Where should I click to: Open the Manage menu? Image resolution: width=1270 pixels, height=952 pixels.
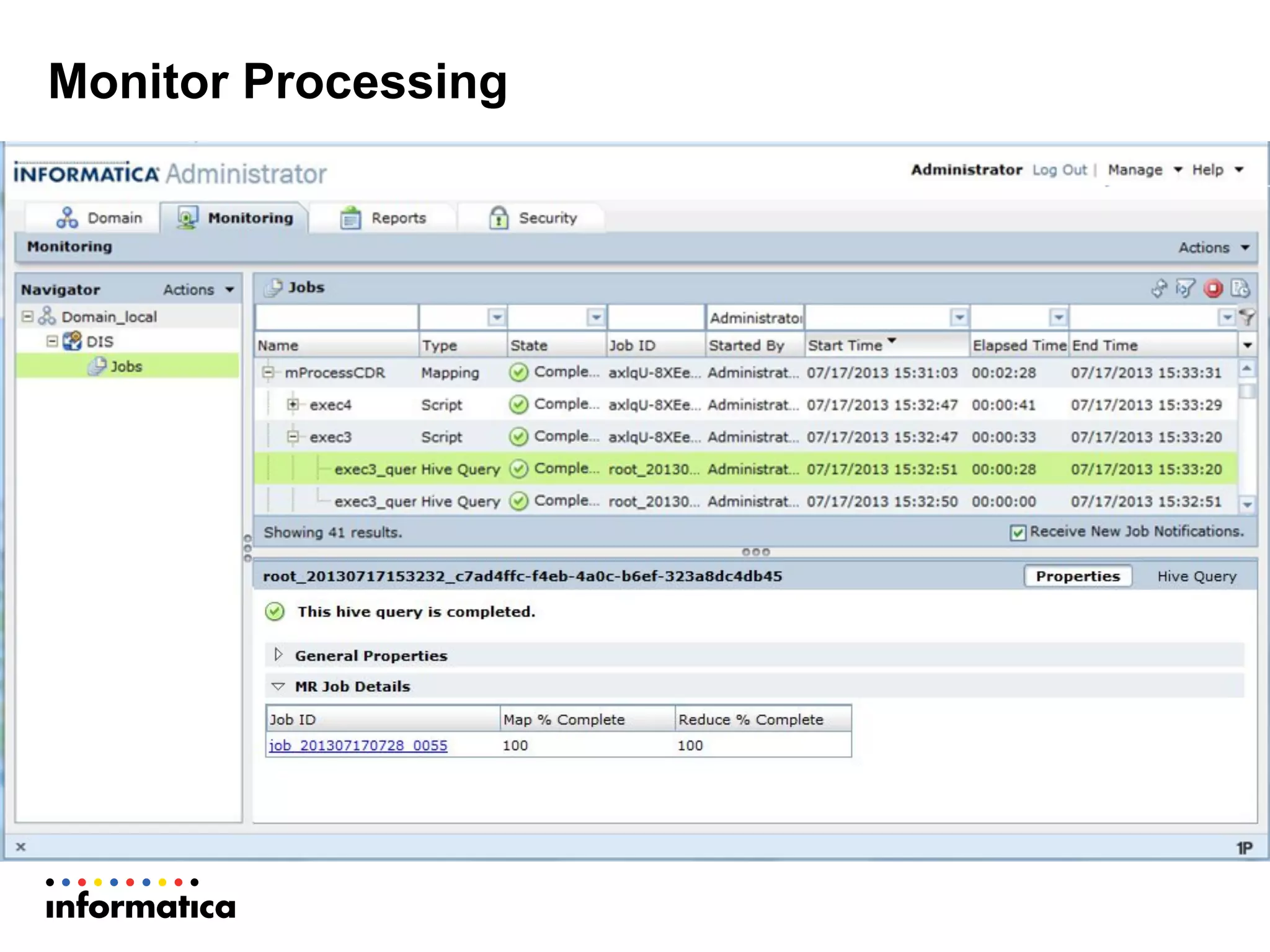[1145, 170]
